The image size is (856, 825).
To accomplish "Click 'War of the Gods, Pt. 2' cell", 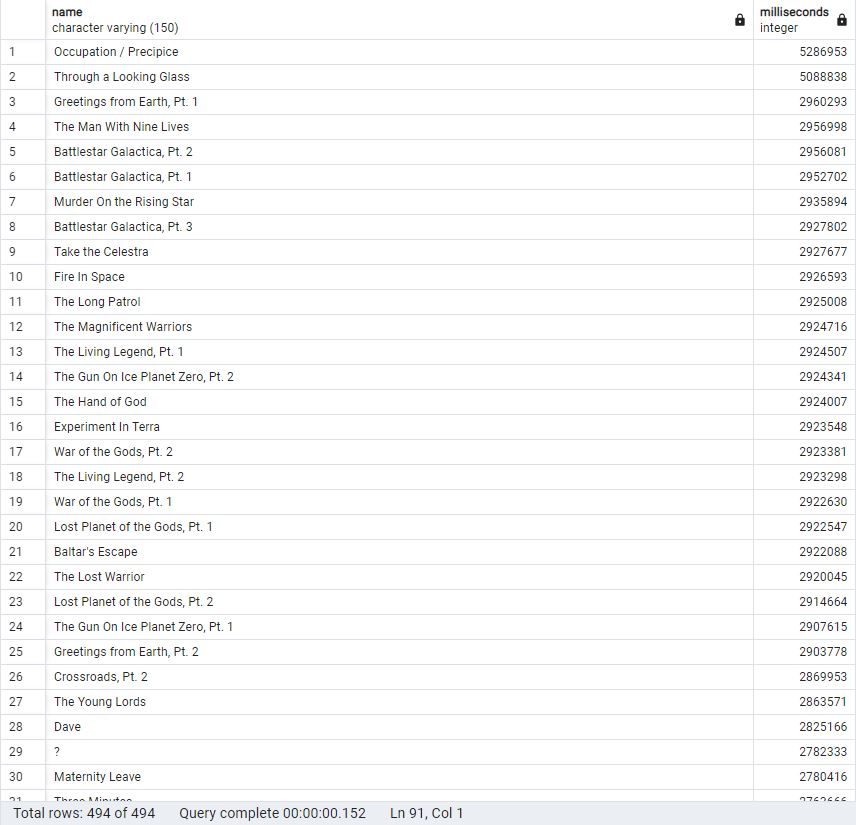I will (x=400, y=452).
